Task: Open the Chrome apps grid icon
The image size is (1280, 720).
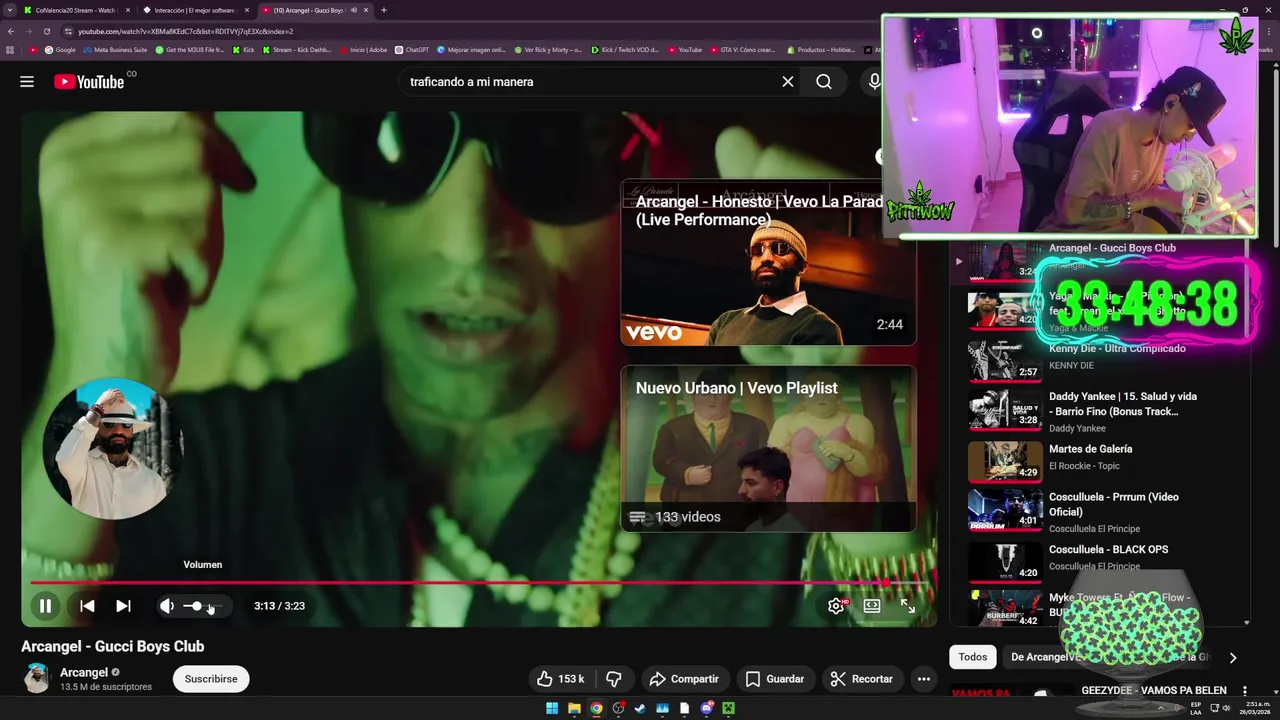Action: [11, 49]
